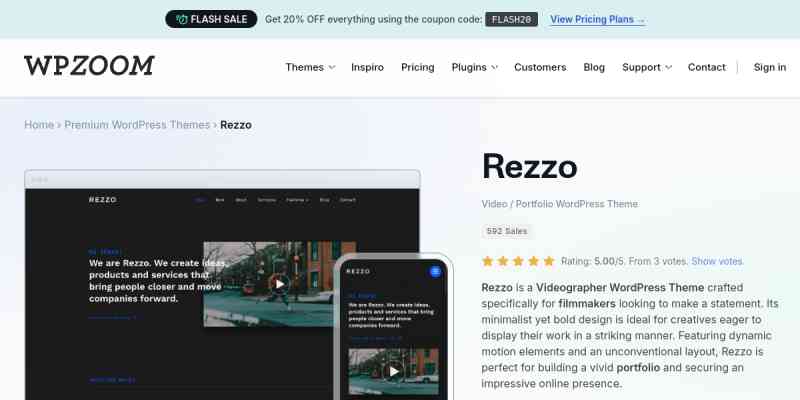
Task: Copy the FLASH20 coupon code
Action: pyautogui.click(x=511, y=19)
